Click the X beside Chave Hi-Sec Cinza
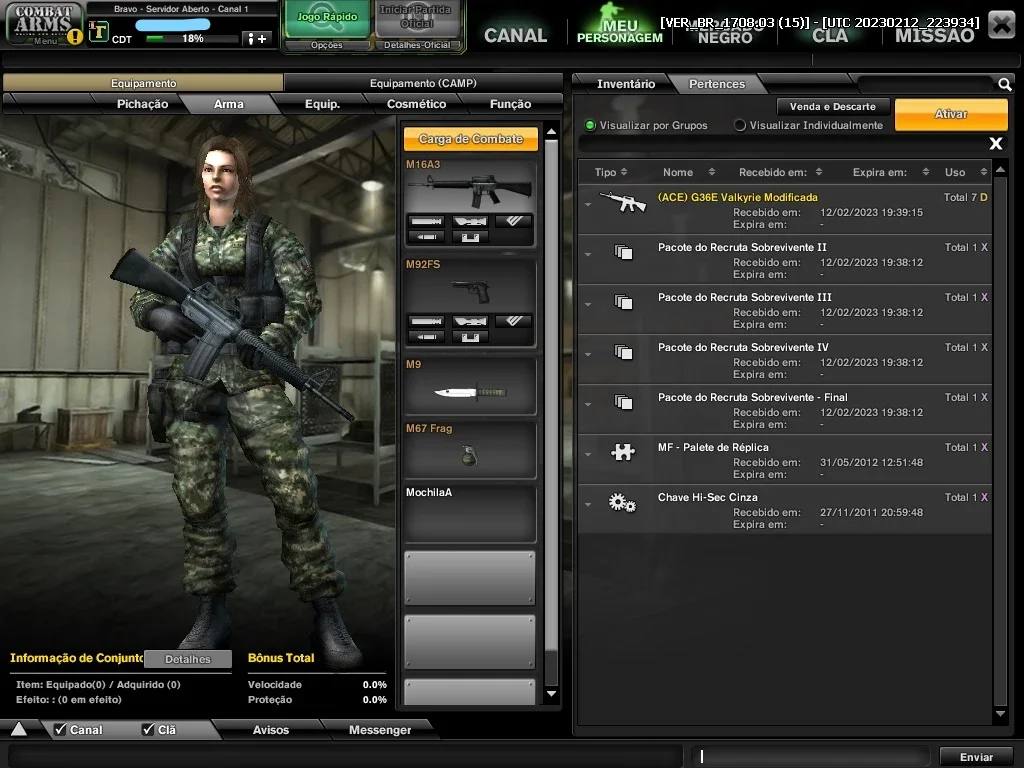The image size is (1024, 768). pyautogui.click(x=984, y=498)
